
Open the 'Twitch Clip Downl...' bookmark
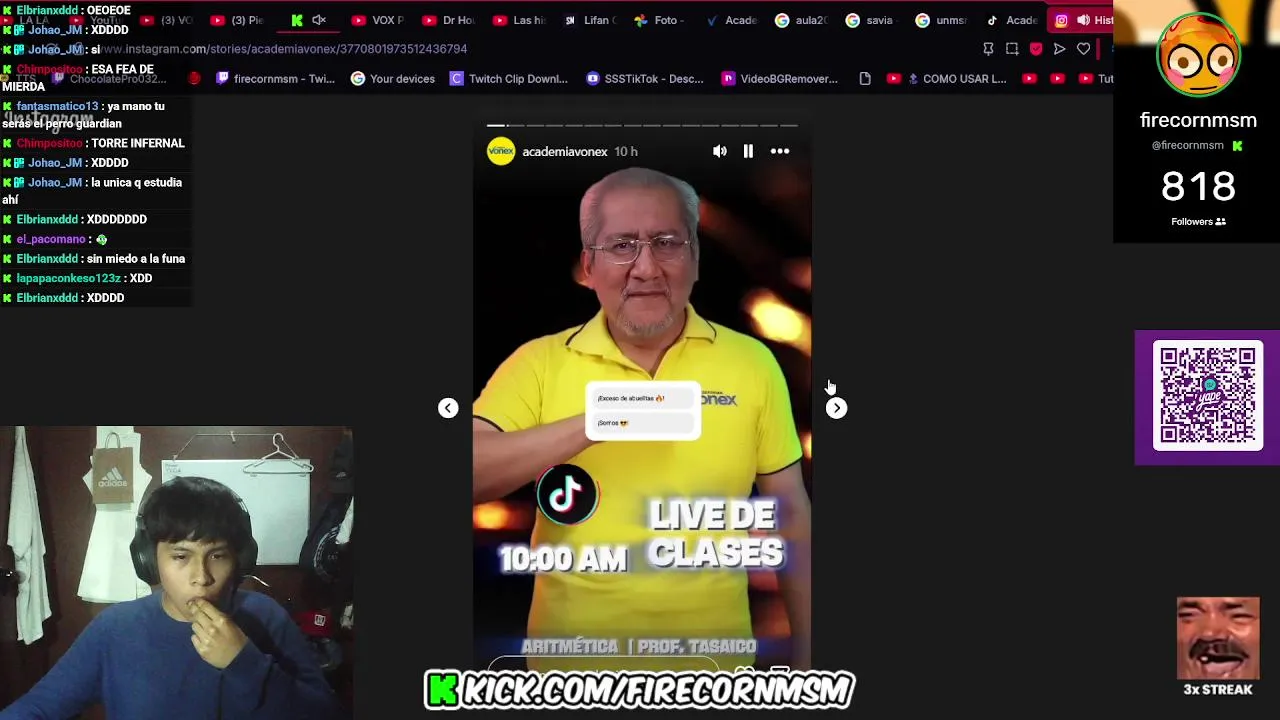tap(508, 79)
